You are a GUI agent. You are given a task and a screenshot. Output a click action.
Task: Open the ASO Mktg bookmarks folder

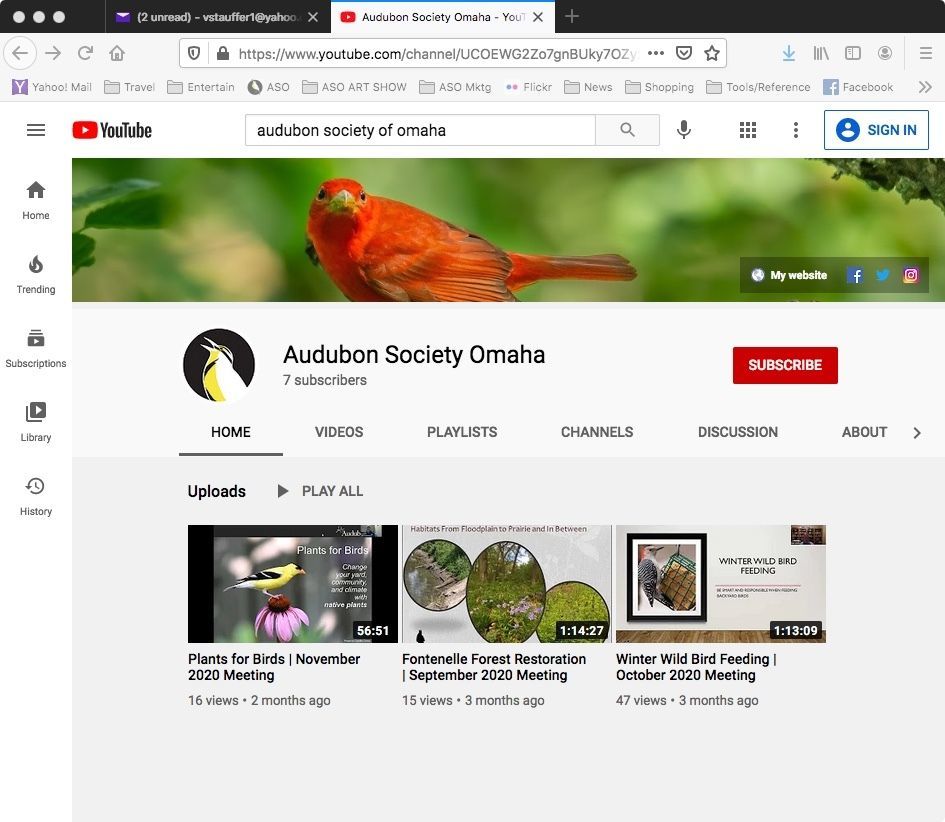coord(455,87)
